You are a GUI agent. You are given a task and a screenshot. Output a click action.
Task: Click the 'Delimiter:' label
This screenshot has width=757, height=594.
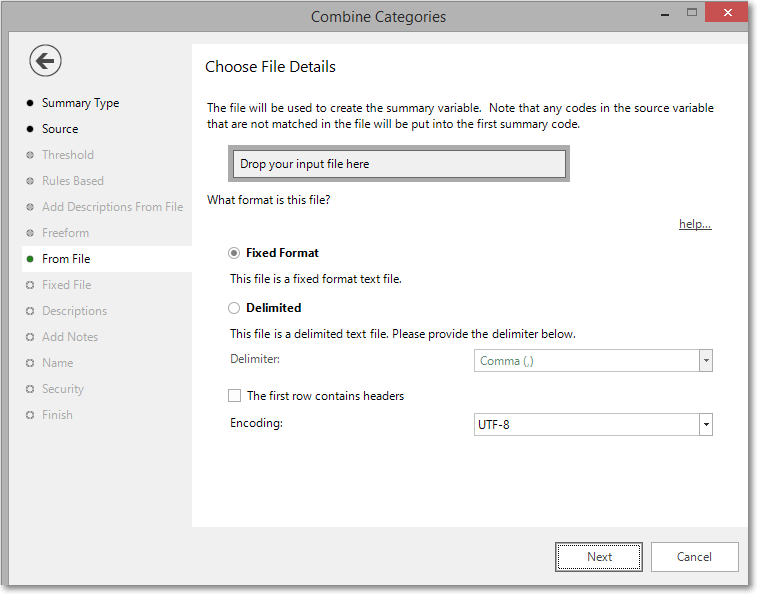coord(255,359)
